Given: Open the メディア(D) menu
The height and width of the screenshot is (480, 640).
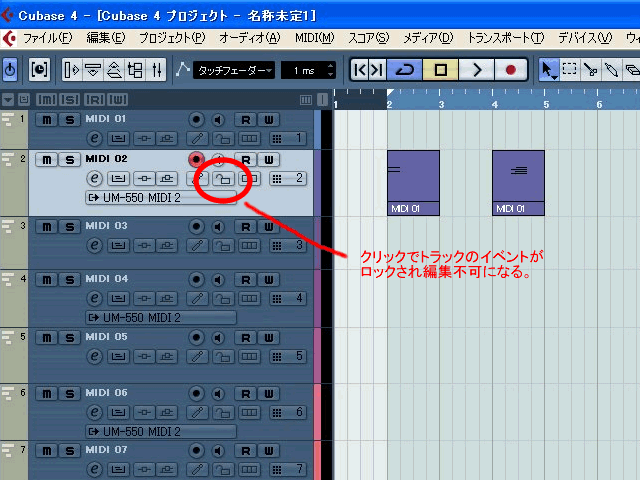Looking at the screenshot, I should click(x=428, y=38).
